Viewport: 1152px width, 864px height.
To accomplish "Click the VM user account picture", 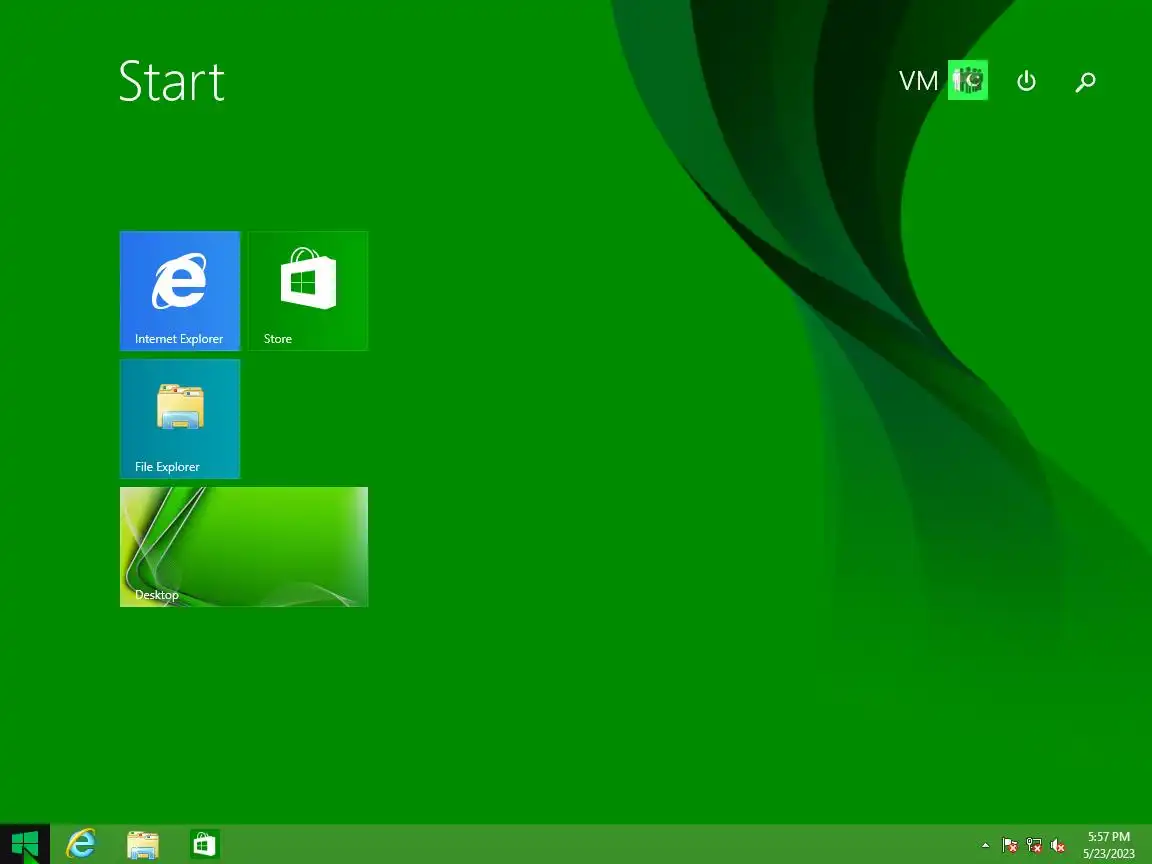I will click(x=968, y=80).
